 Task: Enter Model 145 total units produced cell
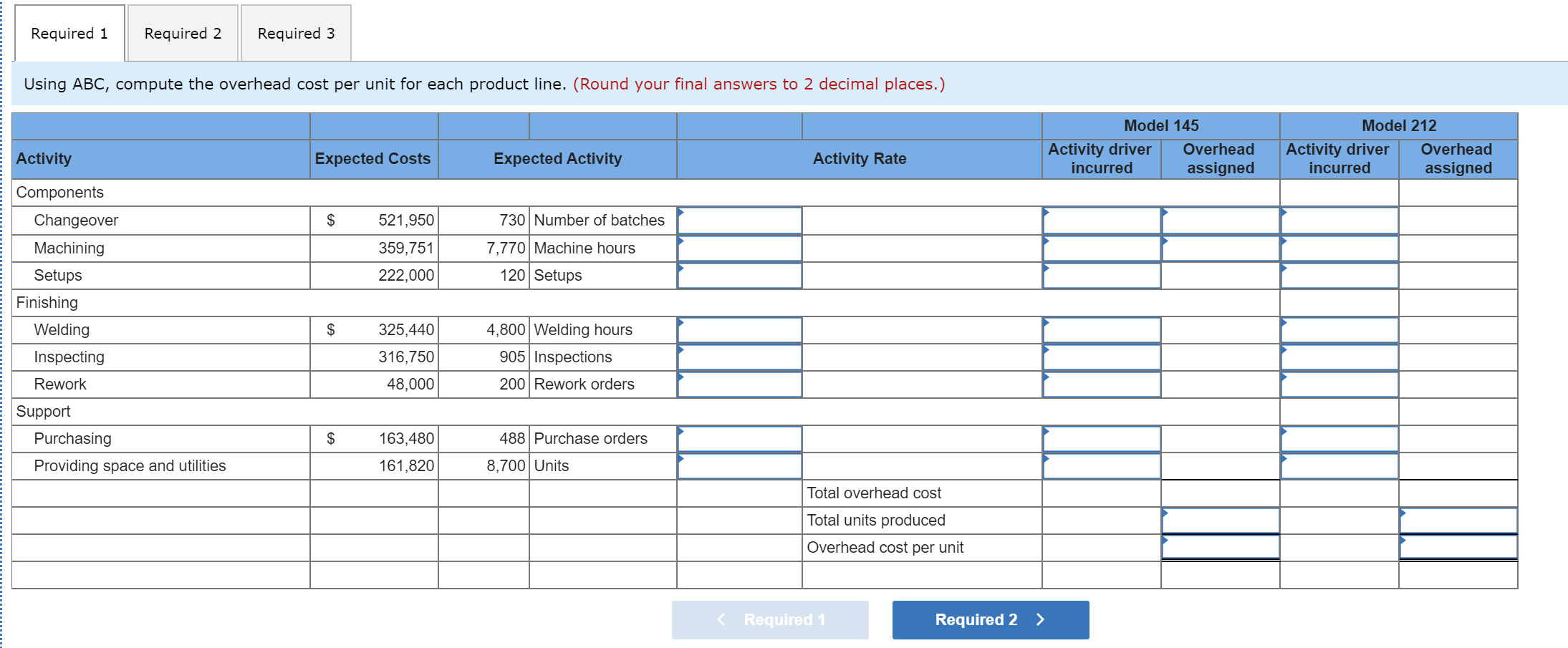[x=1220, y=520]
